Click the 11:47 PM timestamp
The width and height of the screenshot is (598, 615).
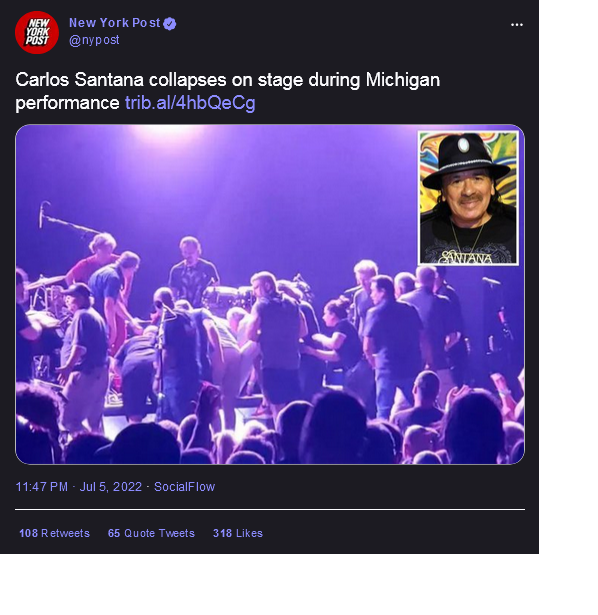(x=42, y=487)
